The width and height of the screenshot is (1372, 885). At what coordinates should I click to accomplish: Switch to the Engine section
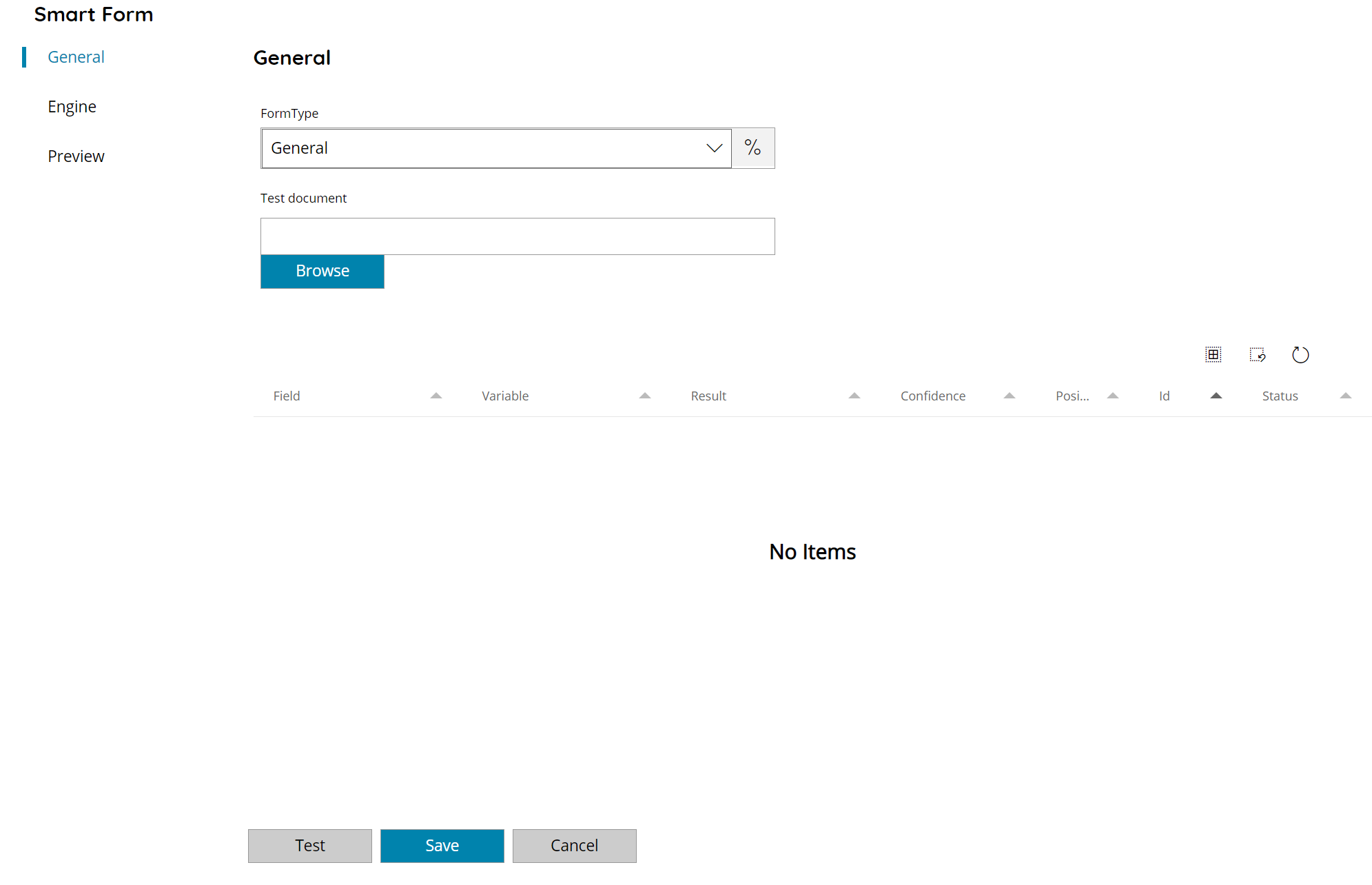click(72, 106)
